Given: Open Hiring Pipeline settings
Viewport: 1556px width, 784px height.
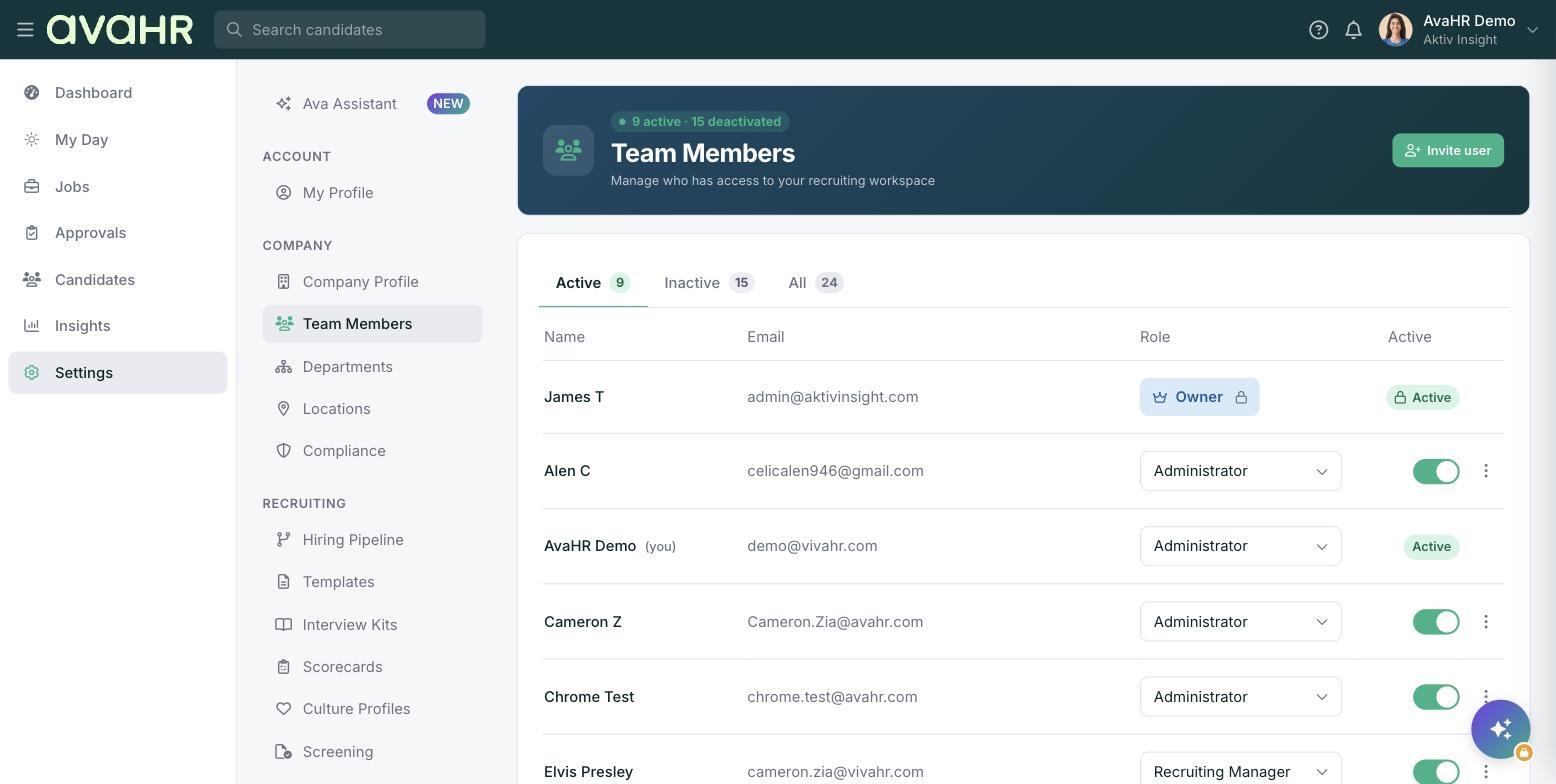Looking at the screenshot, I should click(372, 540).
